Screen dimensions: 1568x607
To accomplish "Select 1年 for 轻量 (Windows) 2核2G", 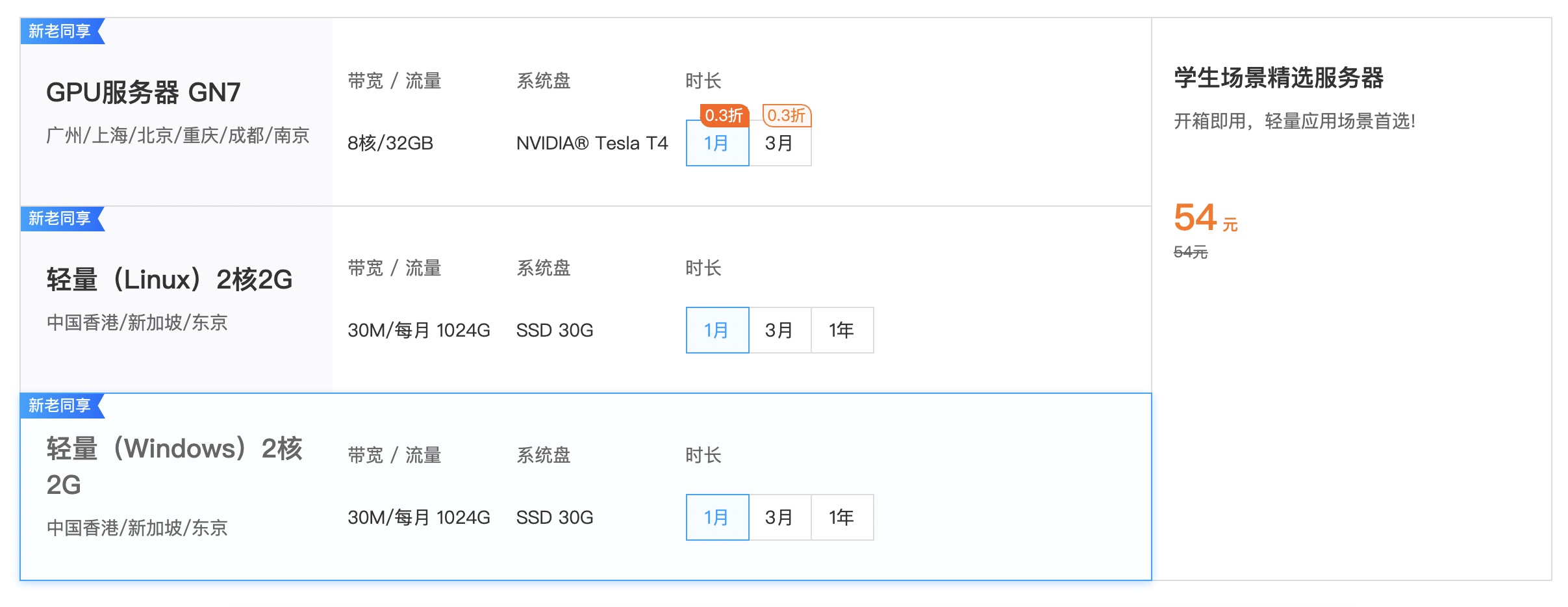I will [x=842, y=517].
